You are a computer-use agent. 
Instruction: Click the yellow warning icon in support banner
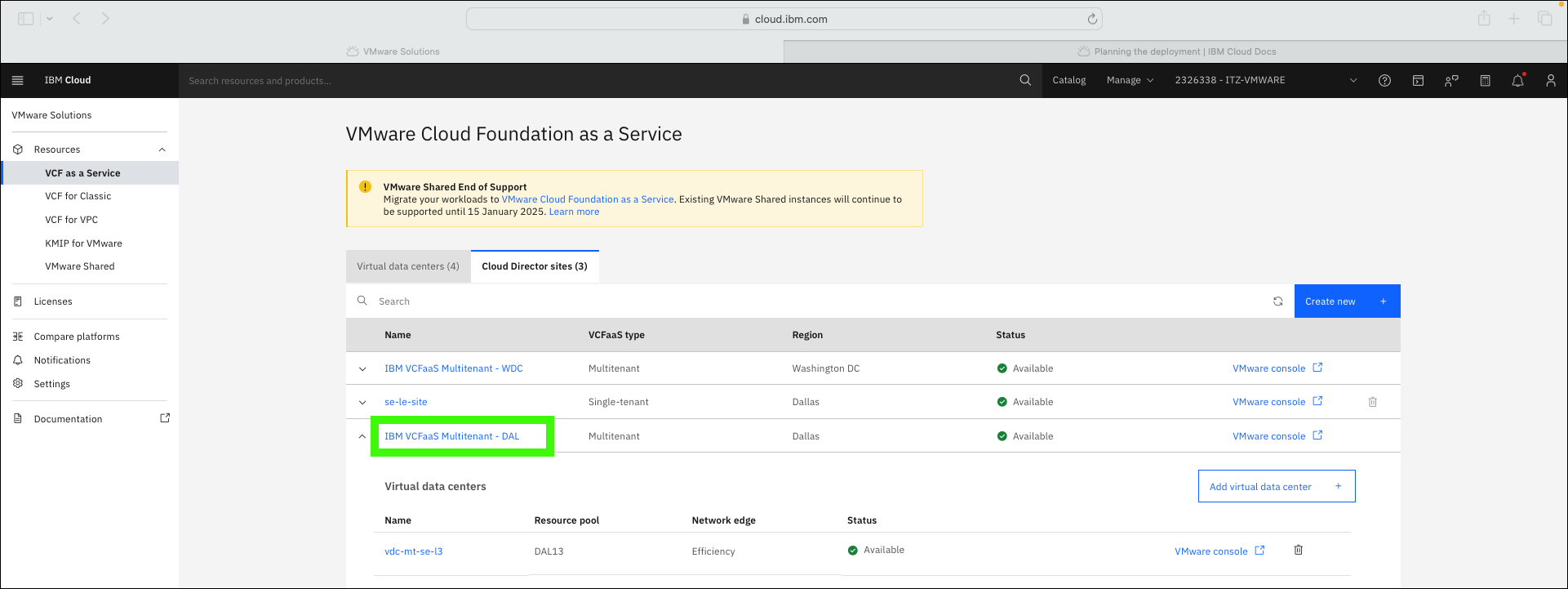pyautogui.click(x=365, y=187)
